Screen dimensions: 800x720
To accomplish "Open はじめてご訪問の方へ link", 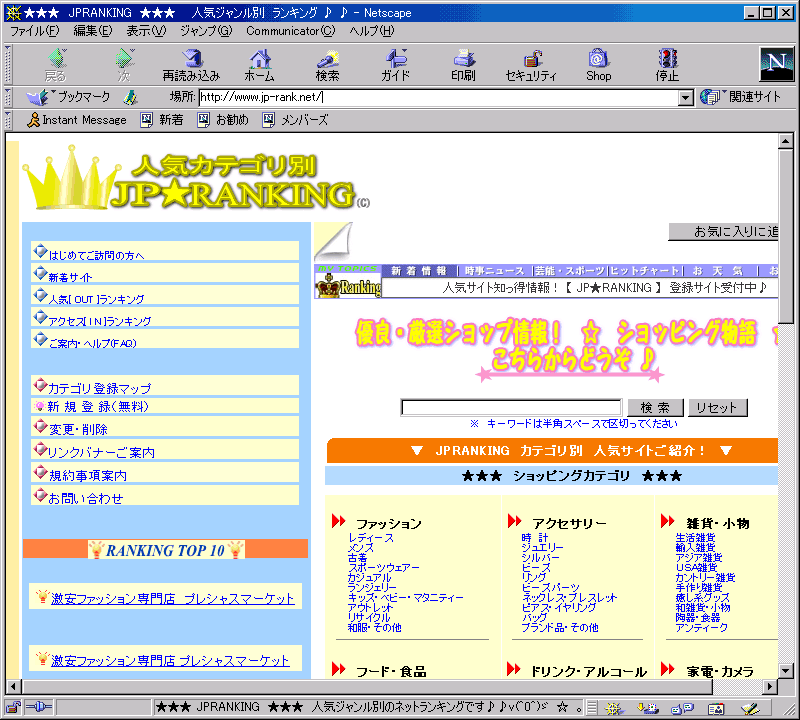I will point(96,255).
